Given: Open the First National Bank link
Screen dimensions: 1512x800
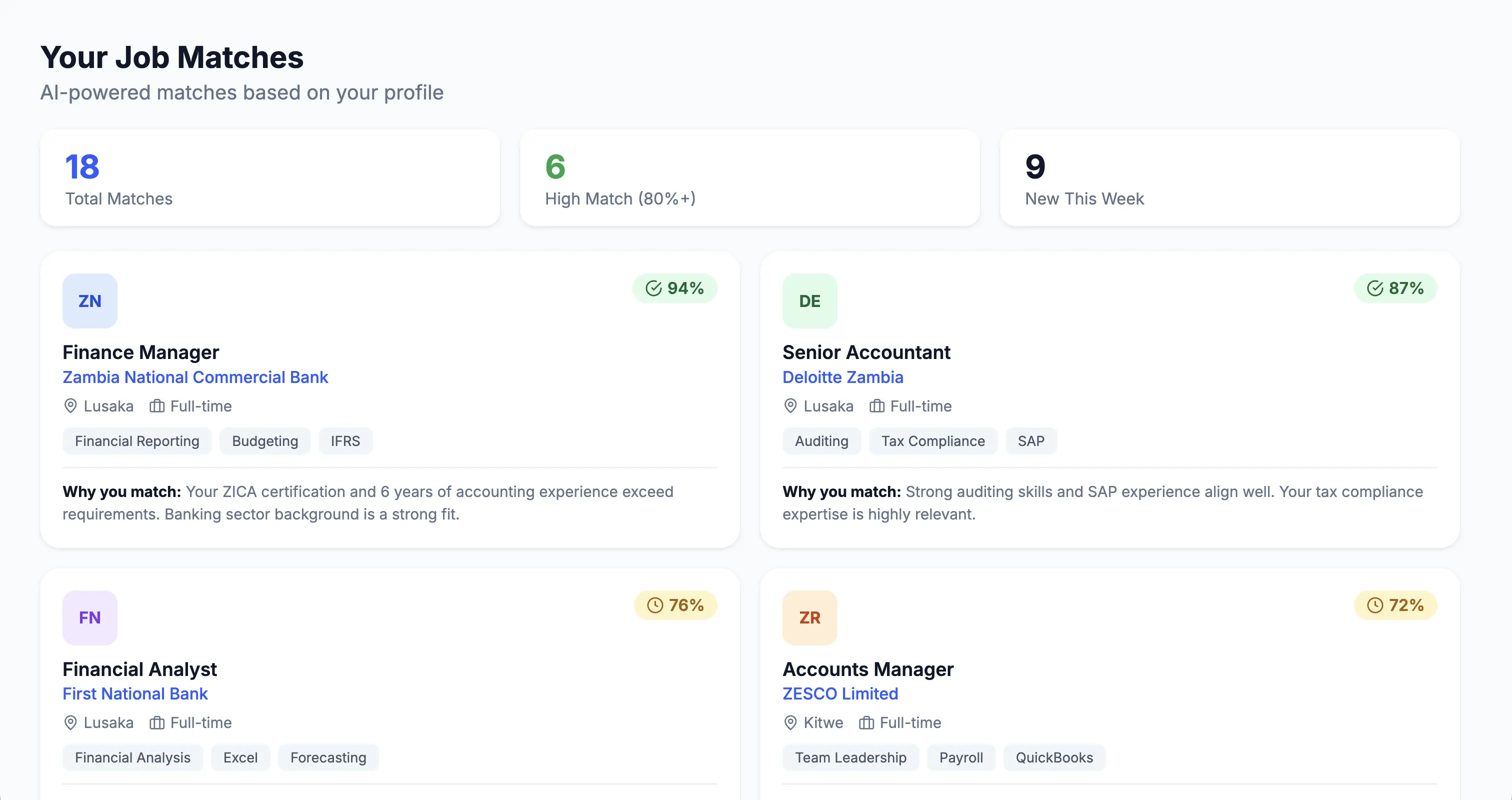Looking at the screenshot, I should [135, 694].
